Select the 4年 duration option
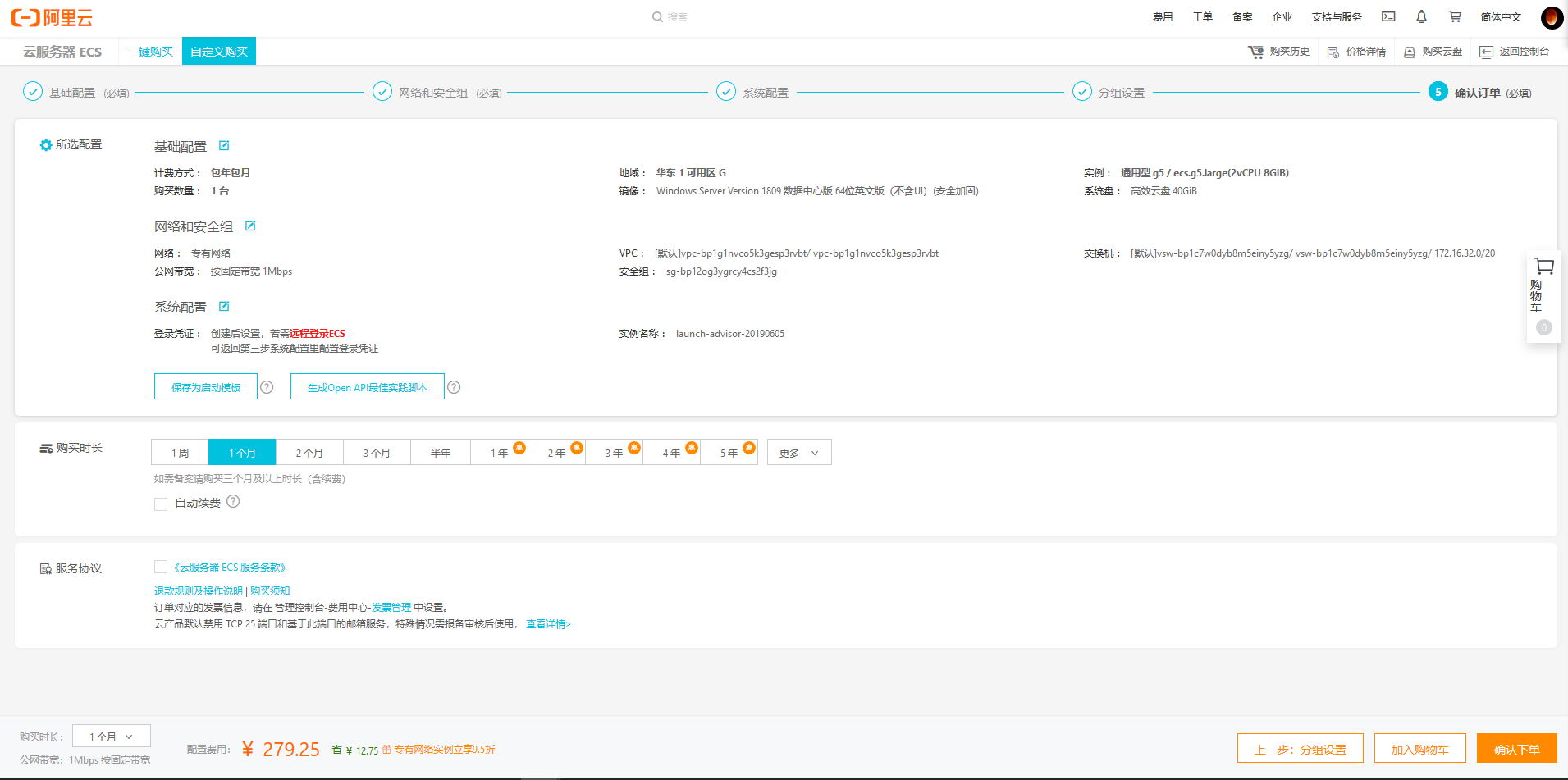The height and width of the screenshot is (780, 1568). [671, 452]
